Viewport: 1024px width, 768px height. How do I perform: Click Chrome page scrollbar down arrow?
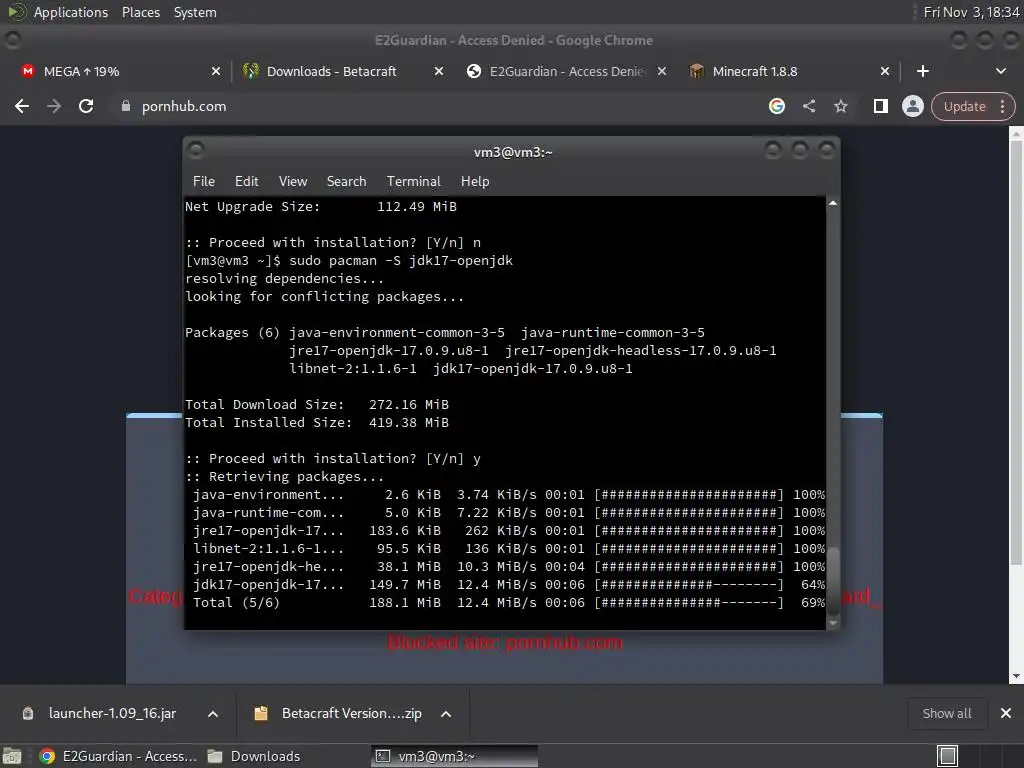tap(1016, 677)
